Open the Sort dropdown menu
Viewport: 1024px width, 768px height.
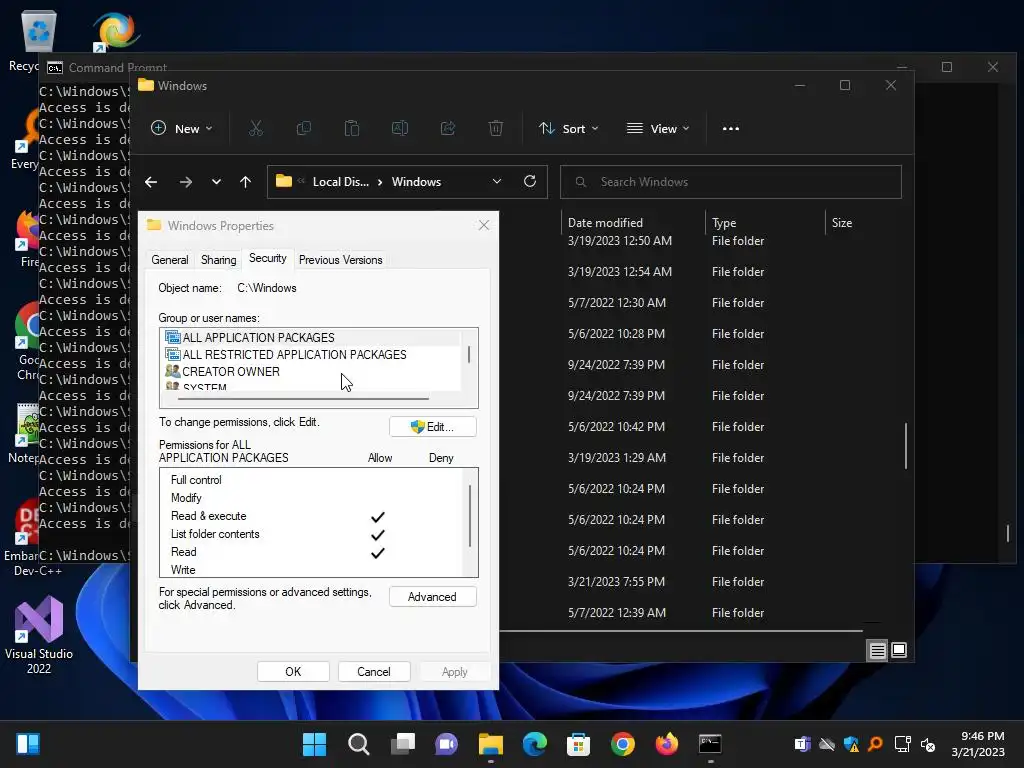point(568,129)
